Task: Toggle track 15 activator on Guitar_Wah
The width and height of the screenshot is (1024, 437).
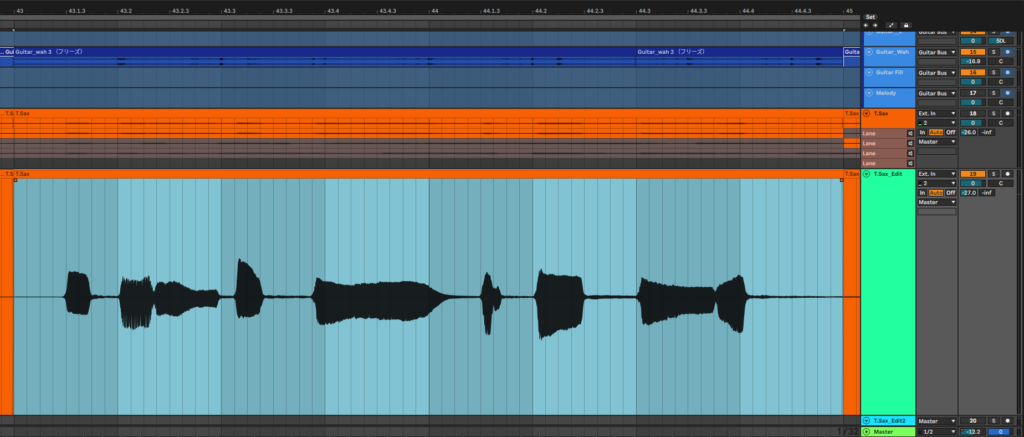Action: tap(972, 52)
